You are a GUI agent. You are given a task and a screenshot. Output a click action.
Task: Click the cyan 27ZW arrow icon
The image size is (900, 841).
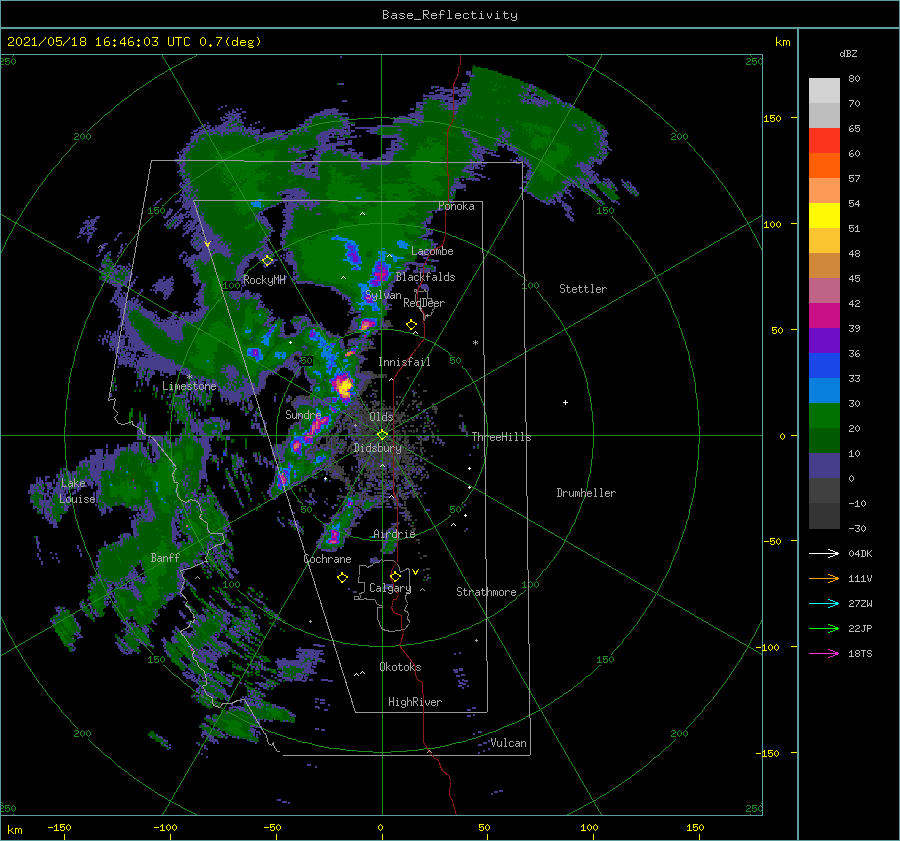coord(824,603)
